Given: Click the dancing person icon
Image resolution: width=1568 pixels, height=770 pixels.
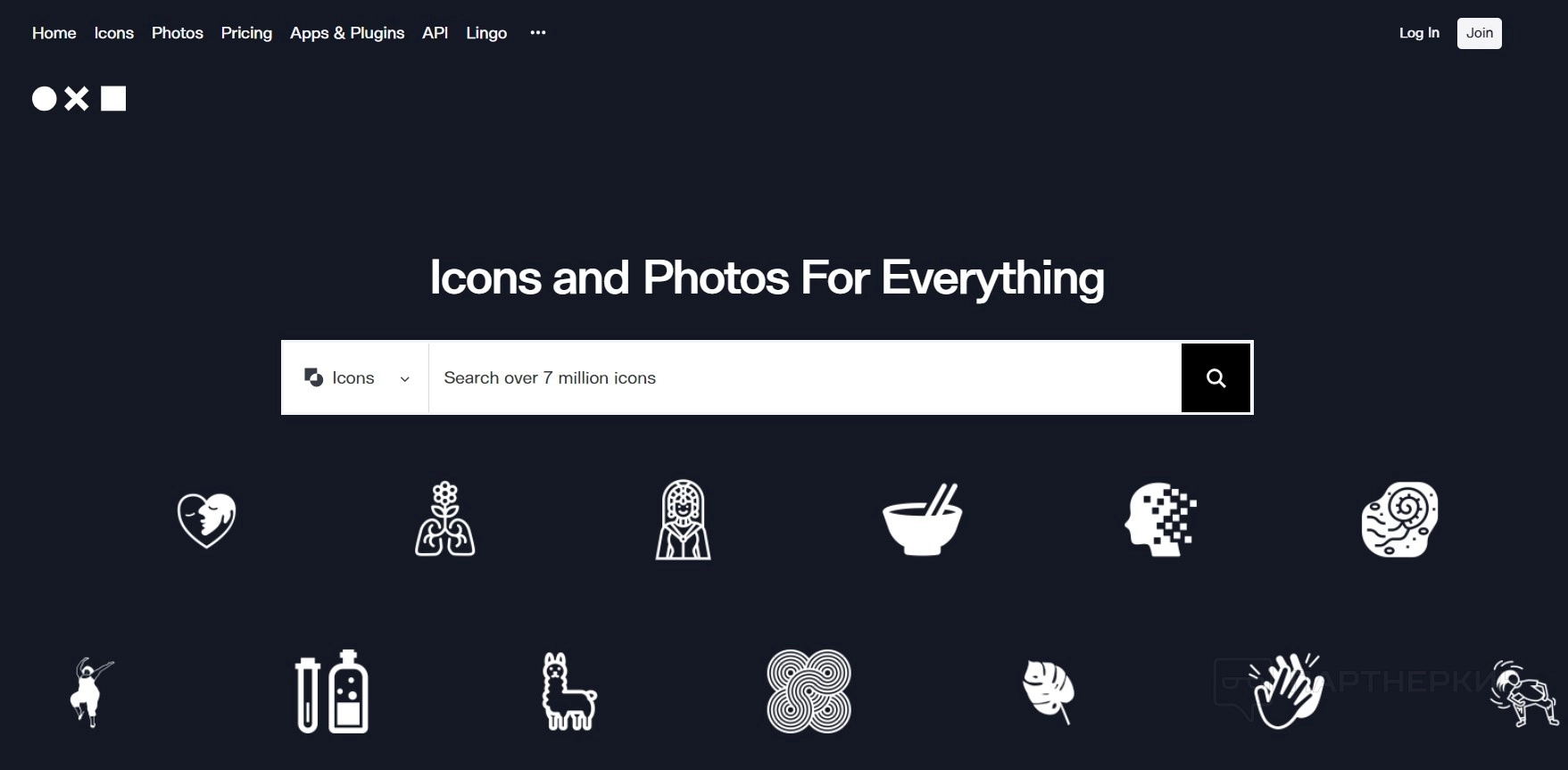Looking at the screenshot, I should coord(92,691).
